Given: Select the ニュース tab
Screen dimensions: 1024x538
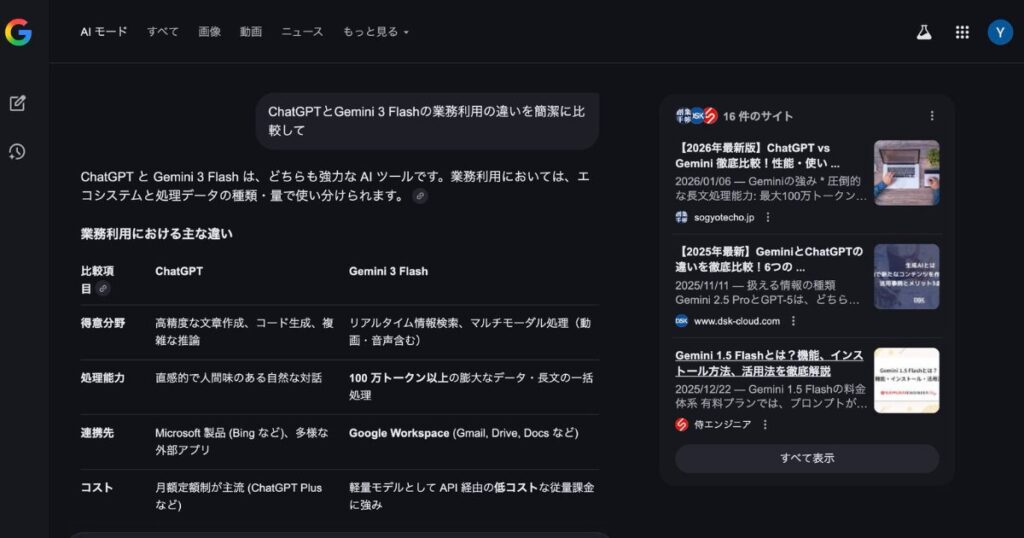Looking at the screenshot, I should 302,32.
